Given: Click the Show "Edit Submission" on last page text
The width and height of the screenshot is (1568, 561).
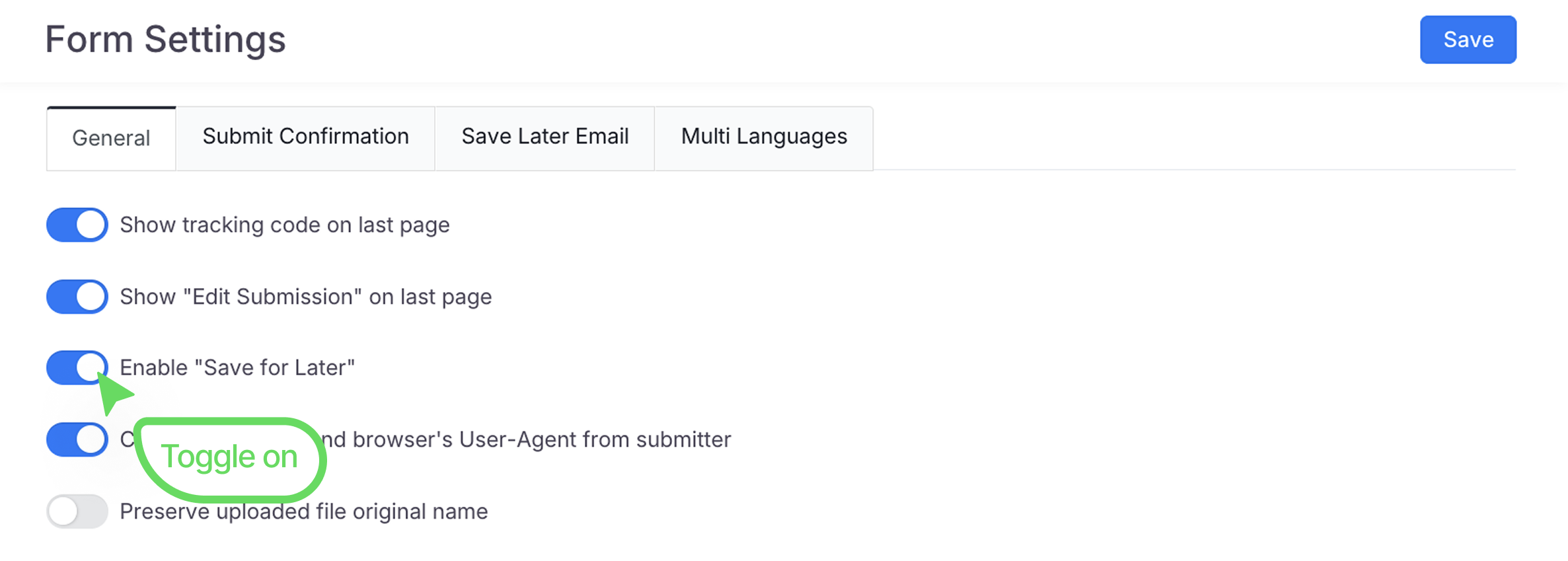Looking at the screenshot, I should click(305, 297).
